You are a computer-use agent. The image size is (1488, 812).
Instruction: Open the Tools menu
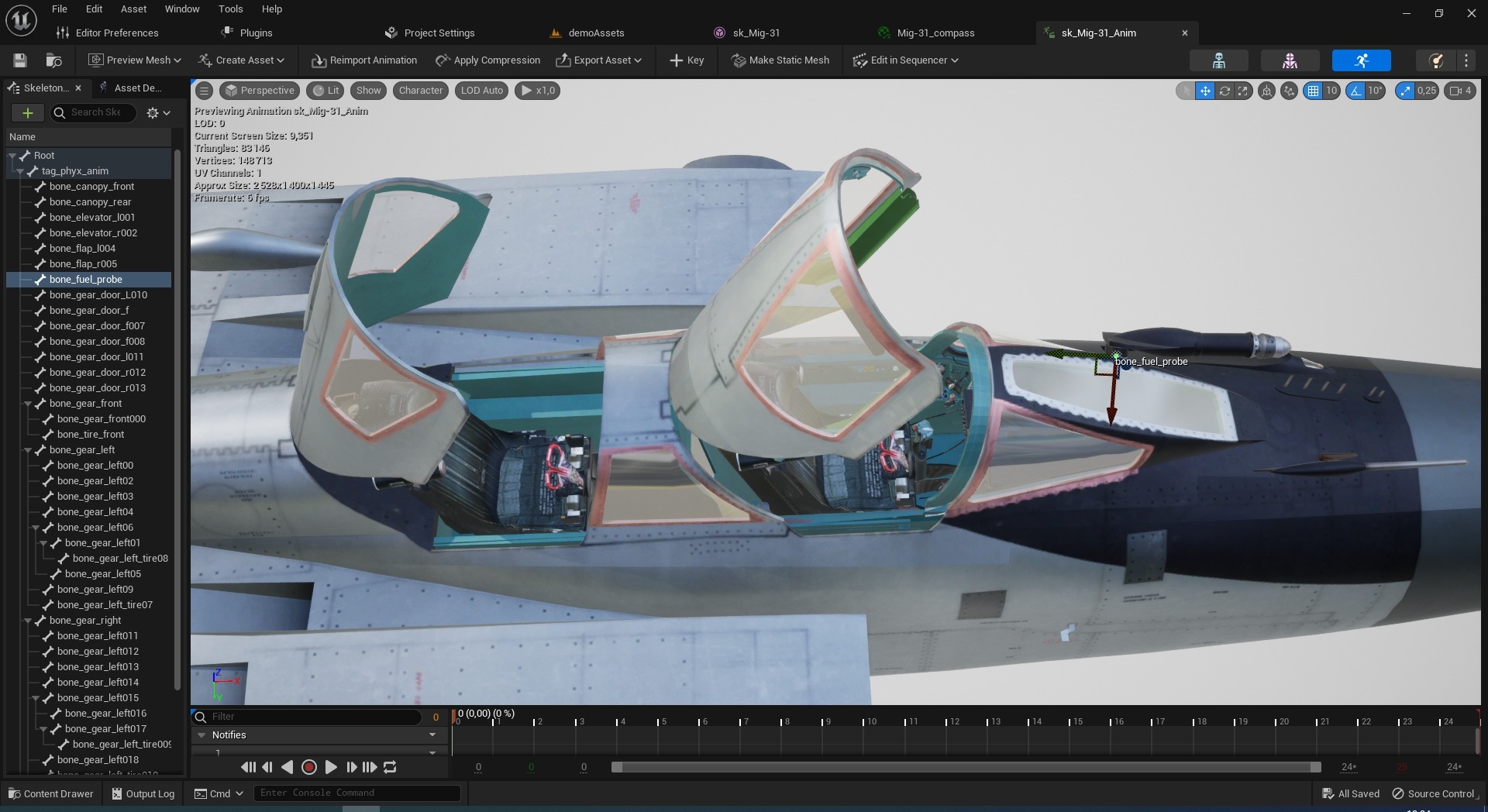coord(230,9)
